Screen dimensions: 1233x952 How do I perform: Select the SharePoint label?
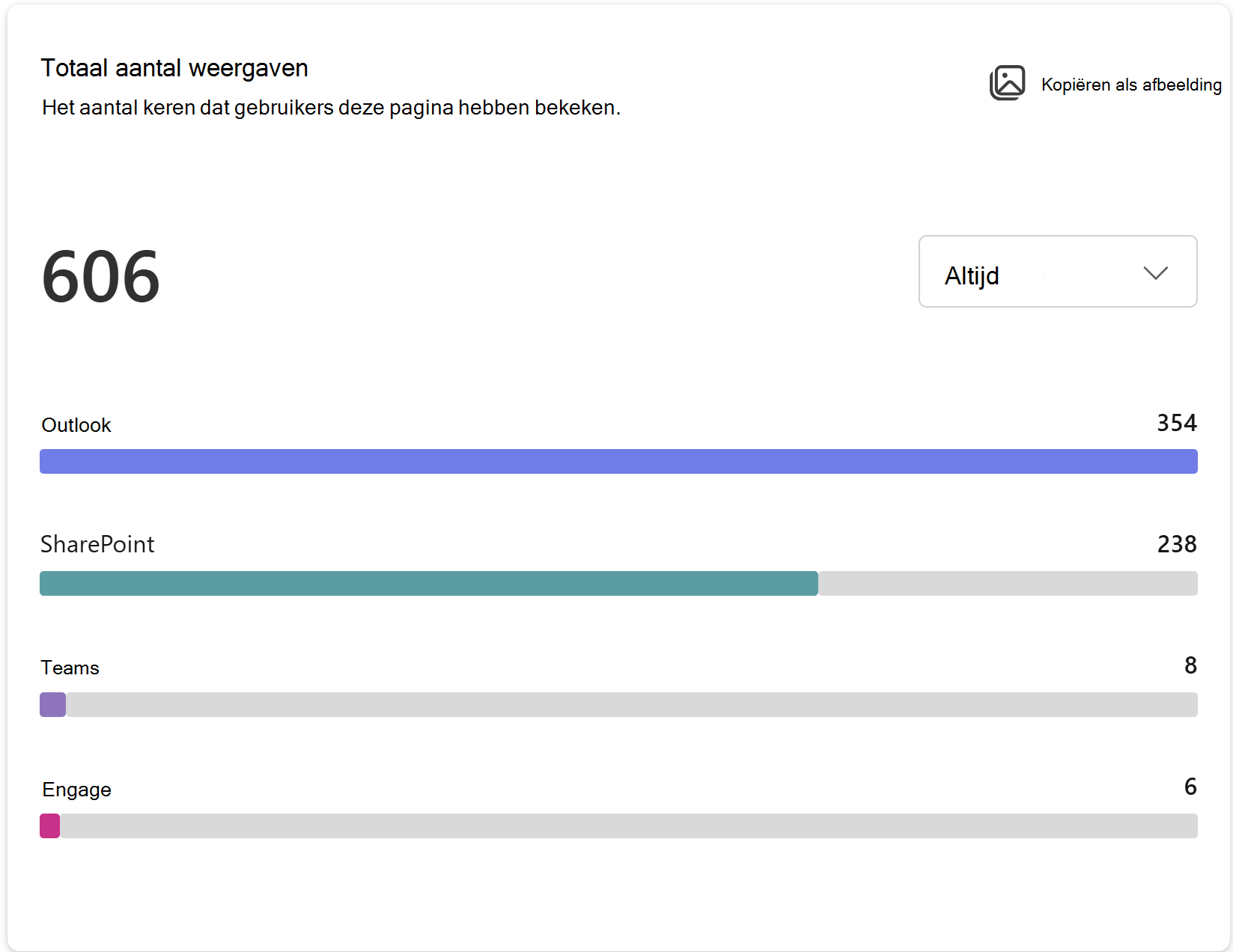[x=97, y=544]
